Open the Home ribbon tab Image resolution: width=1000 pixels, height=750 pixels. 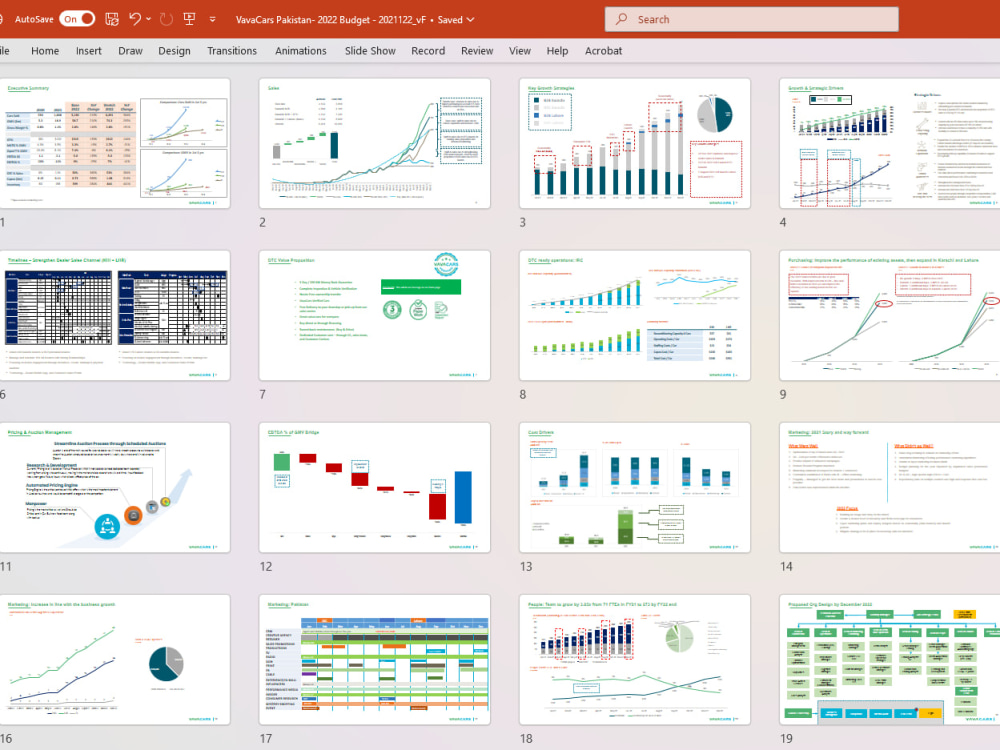[45, 51]
